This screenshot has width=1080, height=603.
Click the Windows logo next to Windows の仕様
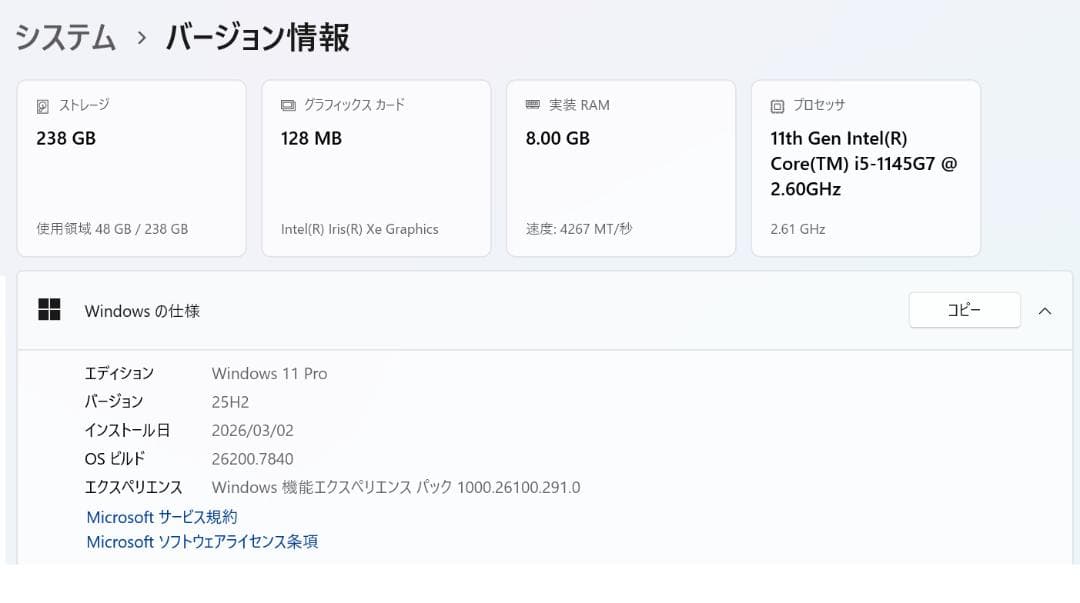48,310
